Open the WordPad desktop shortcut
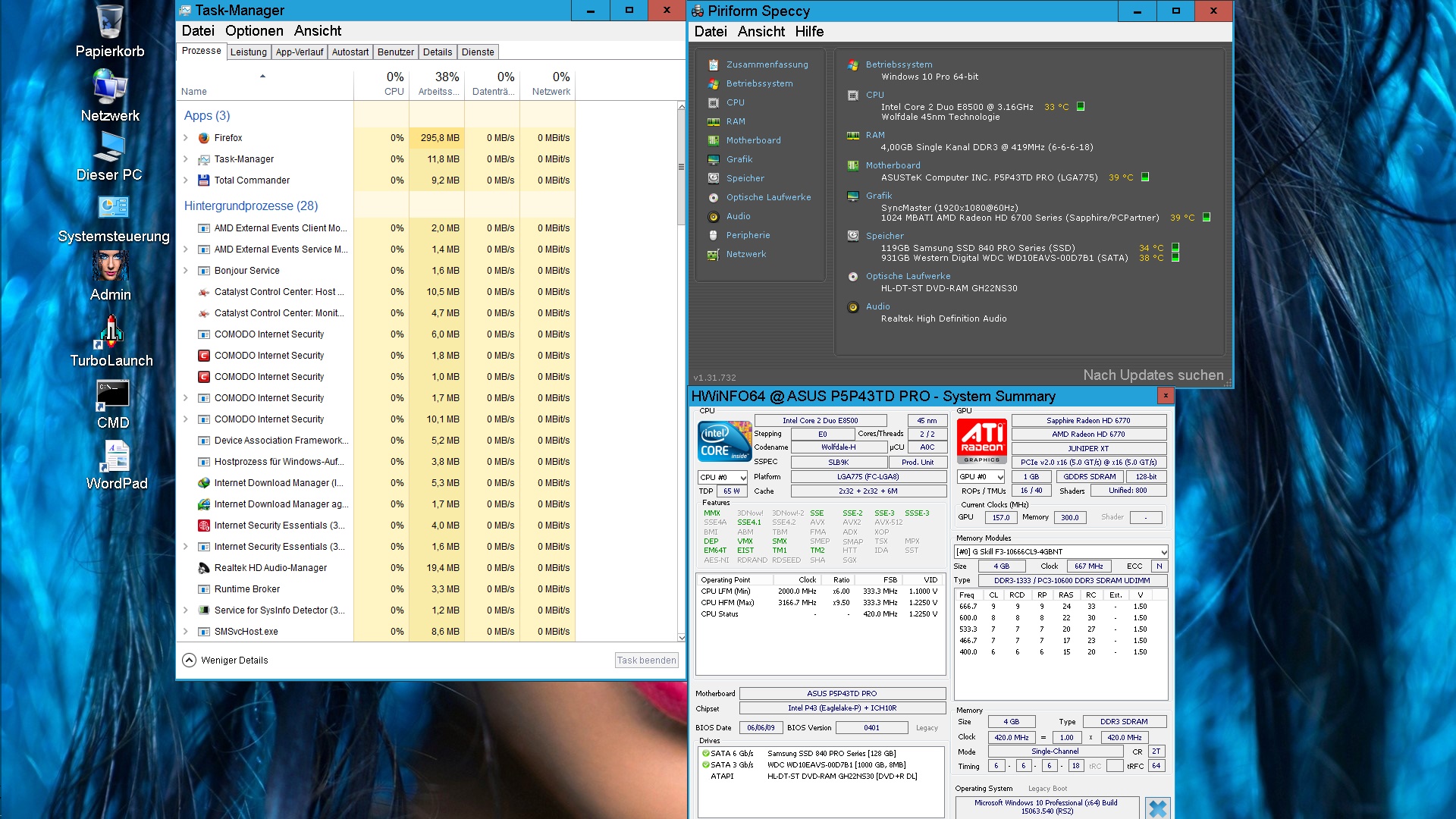1456x819 pixels. coord(116,464)
